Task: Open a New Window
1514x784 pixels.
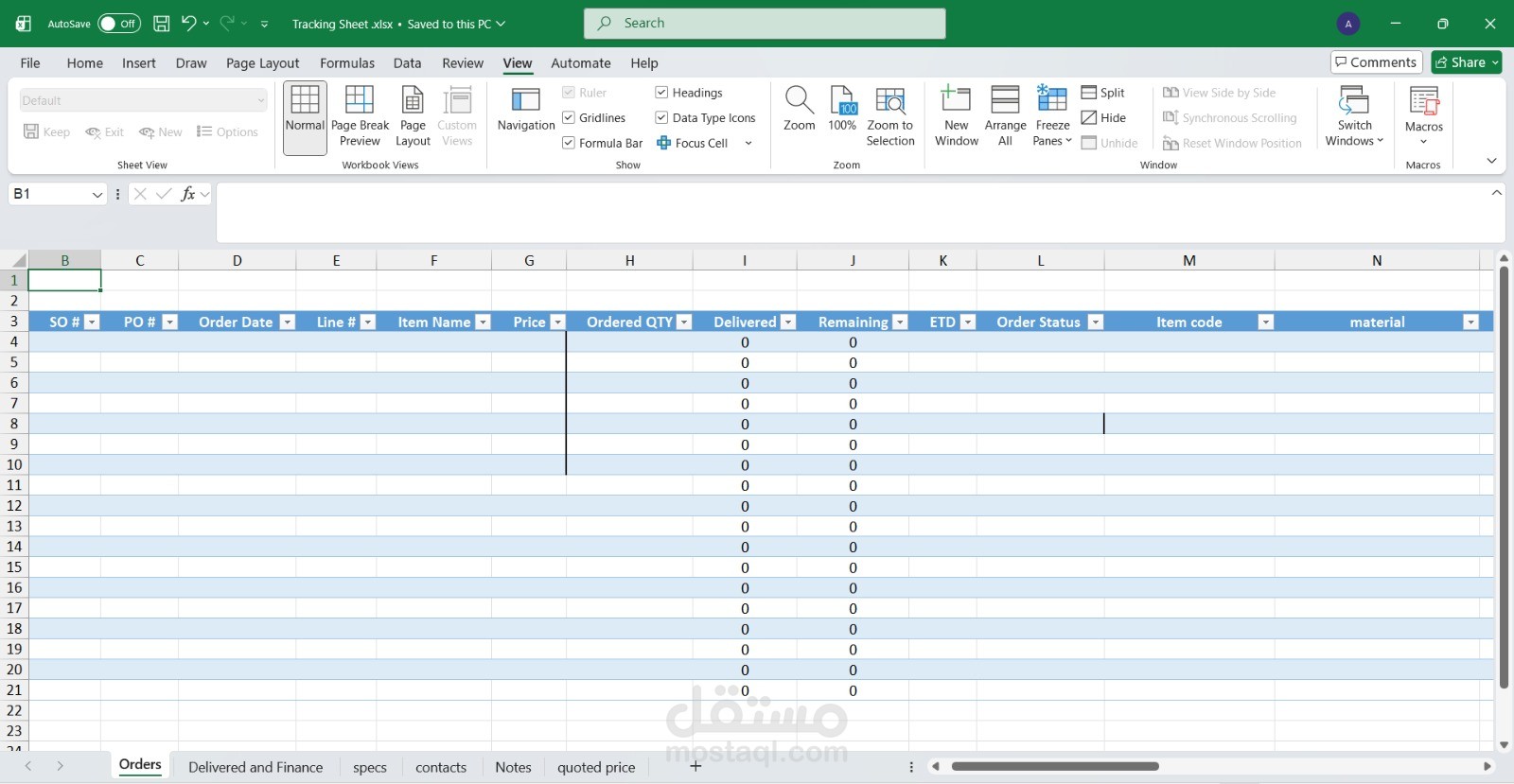Action: [957, 118]
